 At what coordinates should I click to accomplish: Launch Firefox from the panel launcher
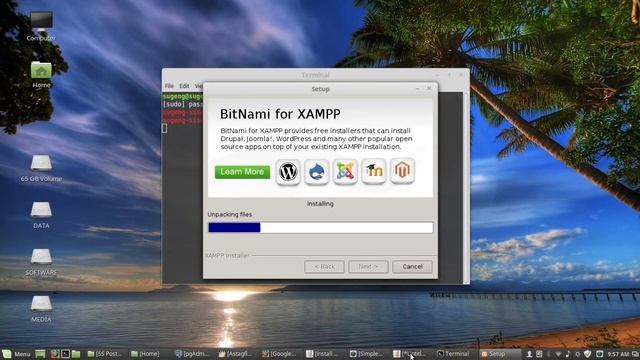(x=55, y=354)
